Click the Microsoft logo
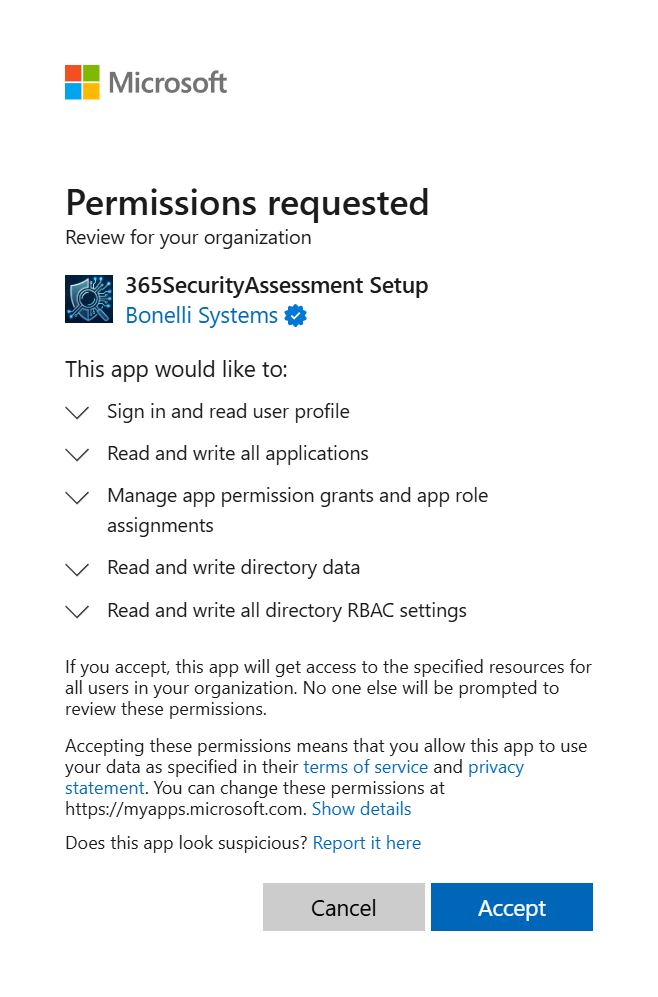The height and width of the screenshot is (997, 658). point(145,82)
